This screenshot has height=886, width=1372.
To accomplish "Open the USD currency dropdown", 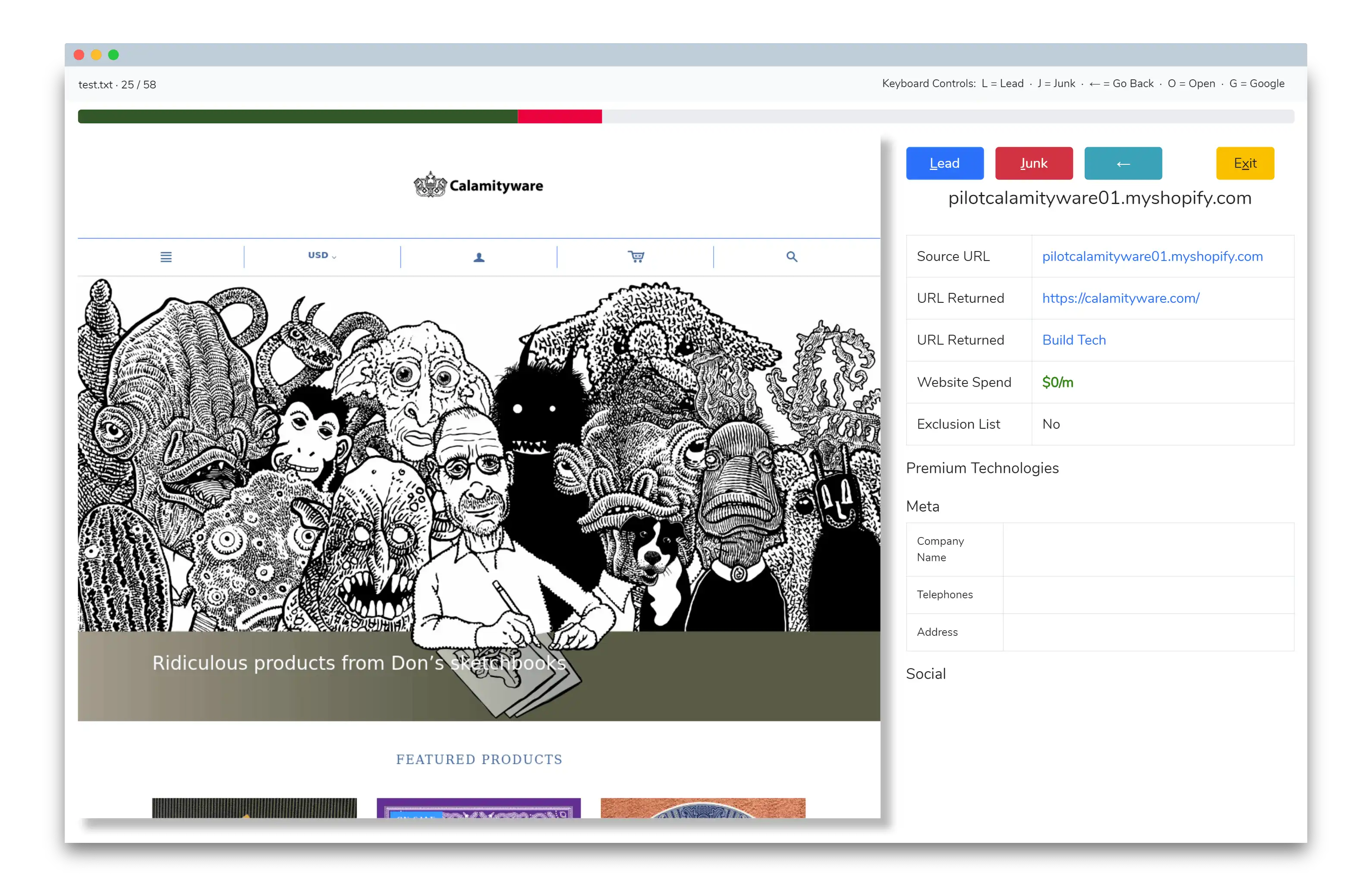I will coord(322,255).
